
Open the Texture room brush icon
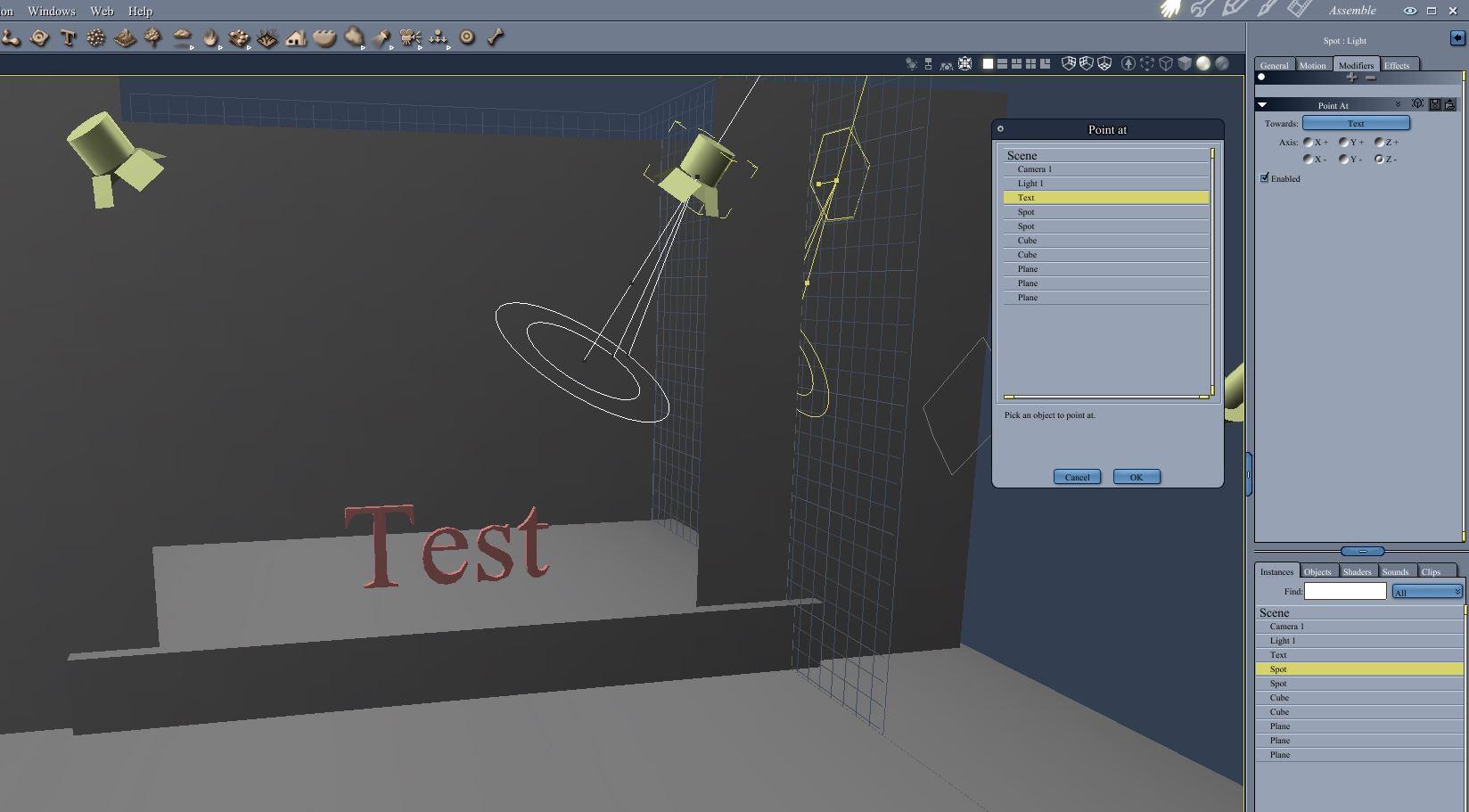click(x=1267, y=10)
